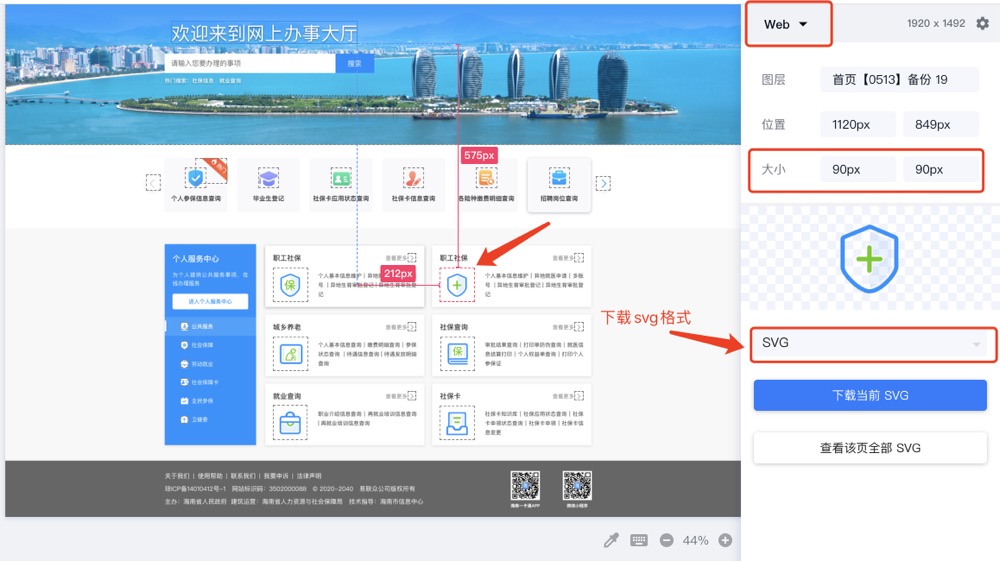Select the eyedropper color picker tool
The height and width of the screenshot is (561, 1000).
(611, 541)
